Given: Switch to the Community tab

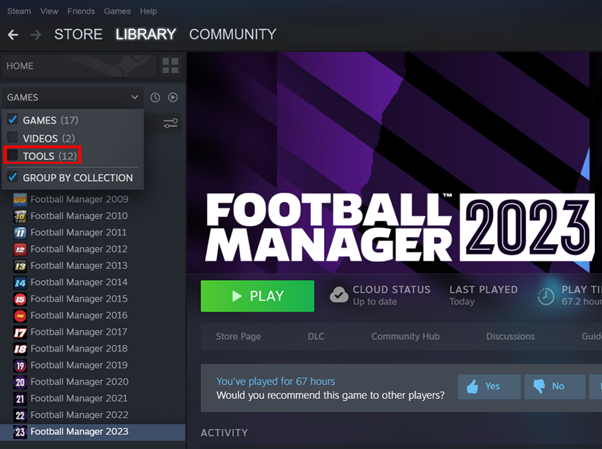Looking at the screenshot, I should tap(232, 35).
